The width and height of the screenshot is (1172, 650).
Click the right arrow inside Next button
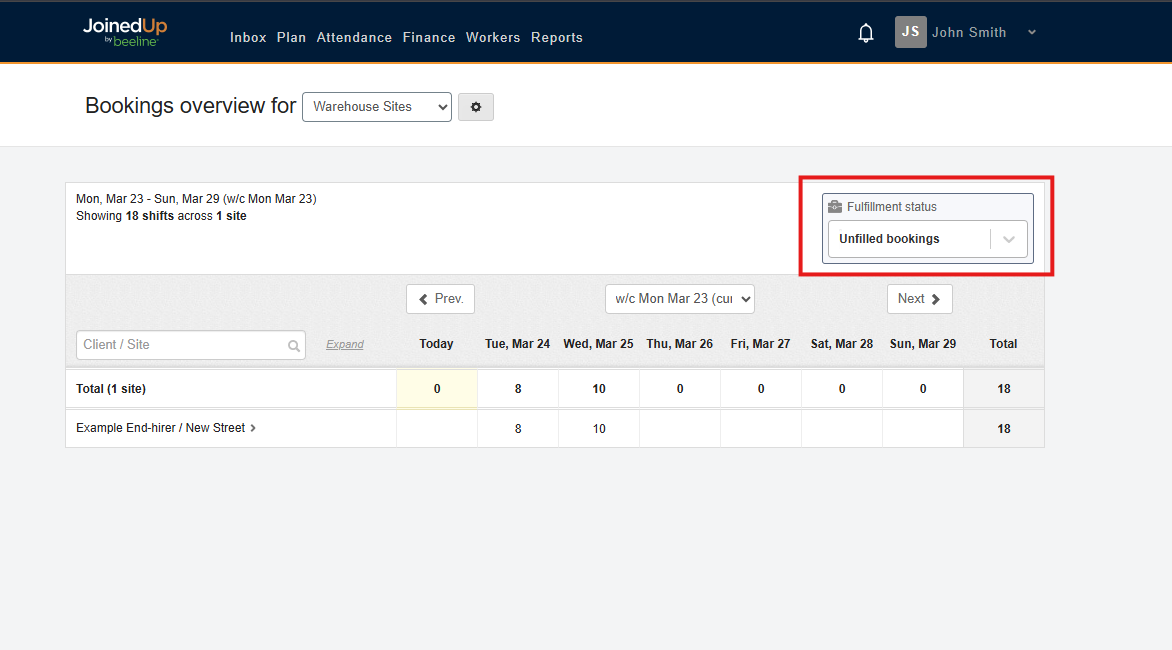[934, 298]
